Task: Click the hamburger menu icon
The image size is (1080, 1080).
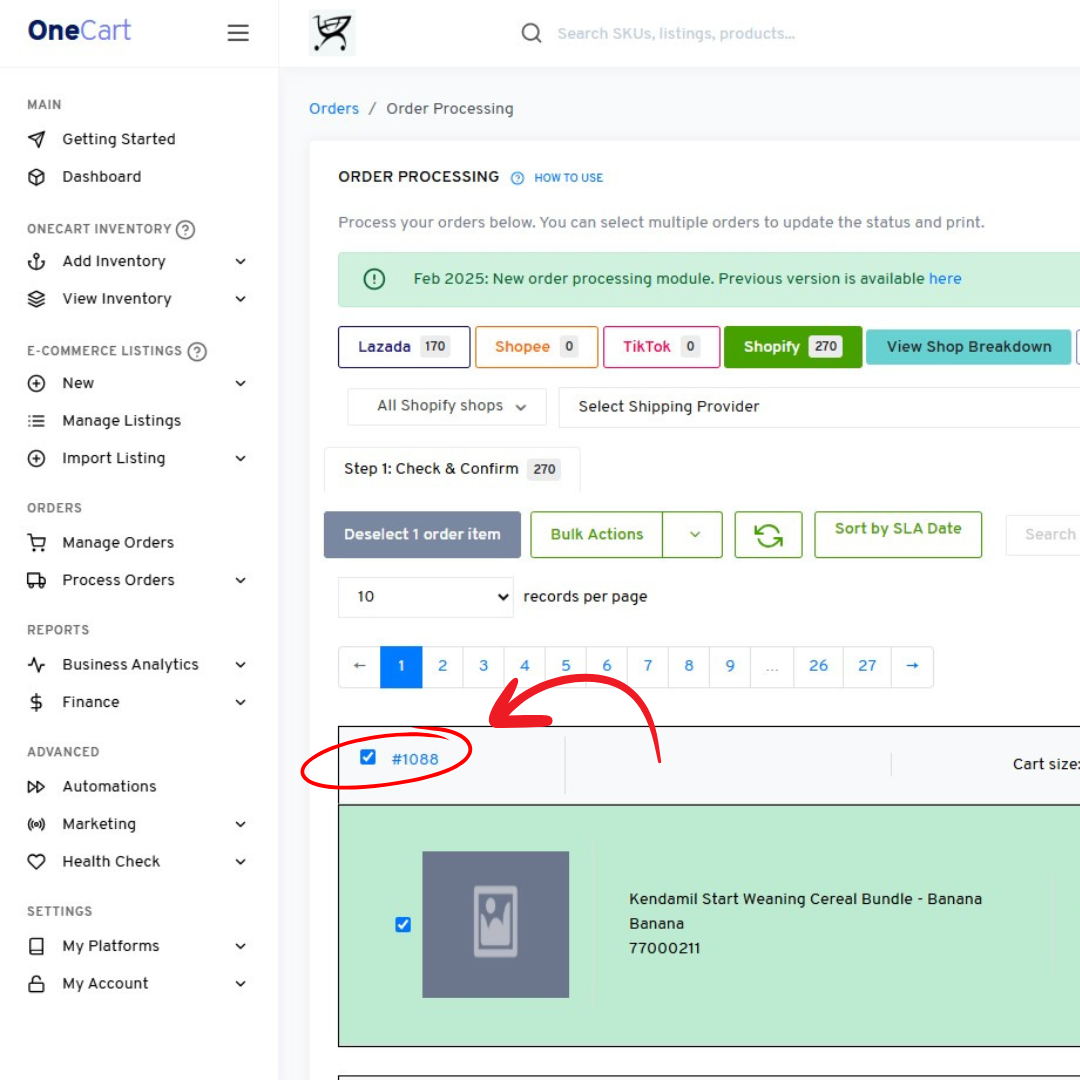Action: tap(238, 32)
